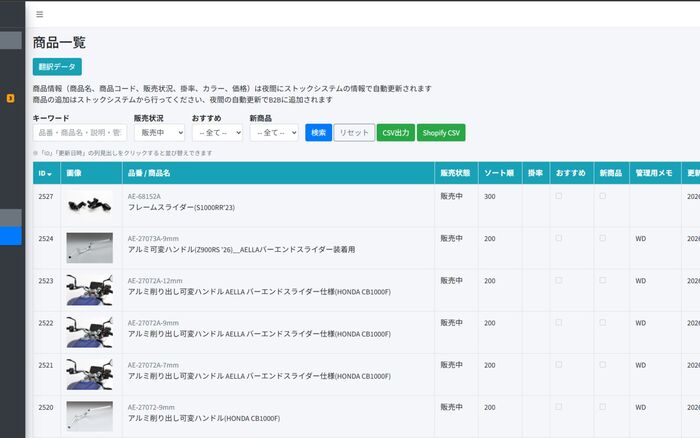The height and width of the screenshot is (438, 700).
Task: Select product code AE-68152A
Action: coord(144,196)
